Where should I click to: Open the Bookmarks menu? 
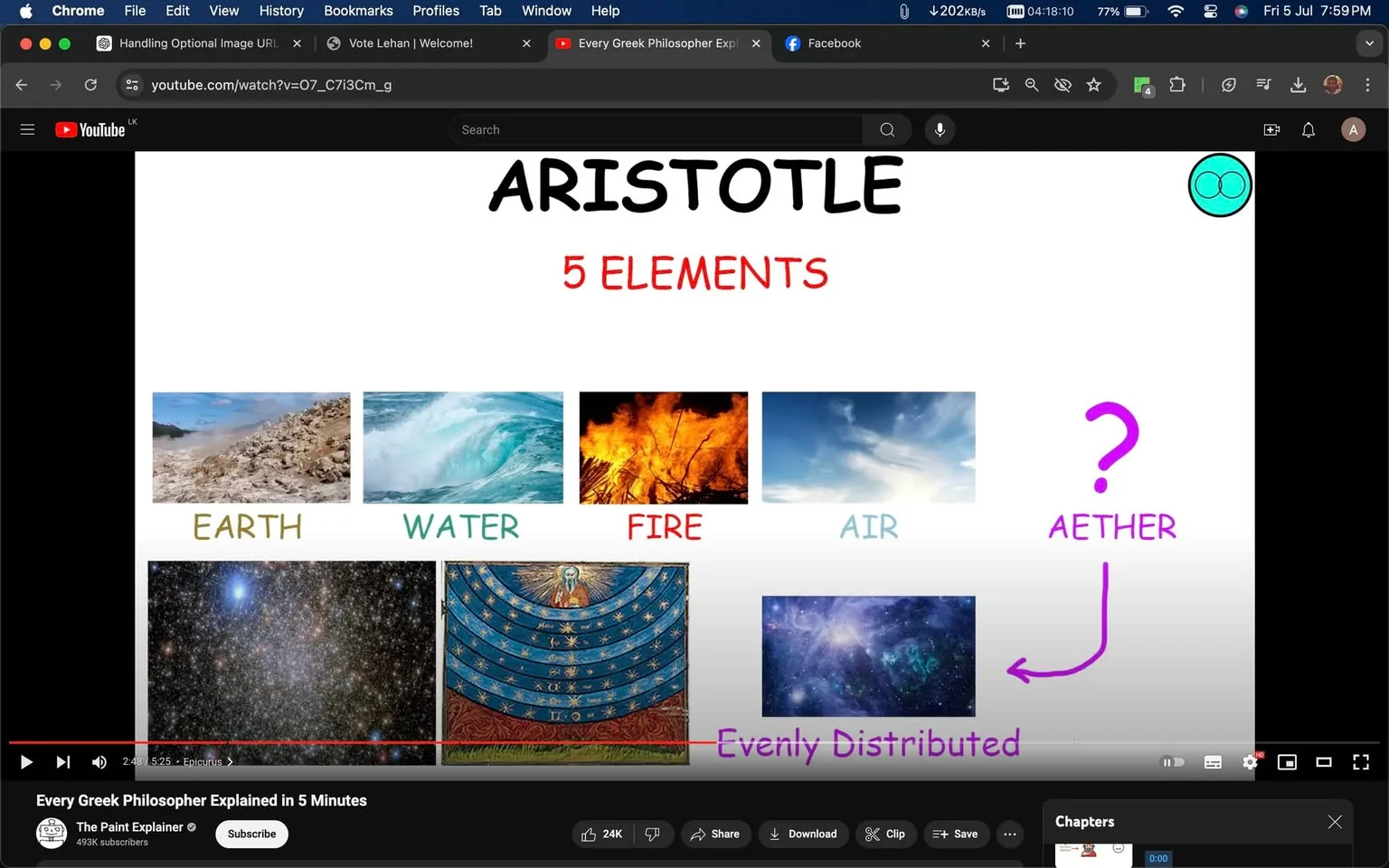click(x=358, y=11)
